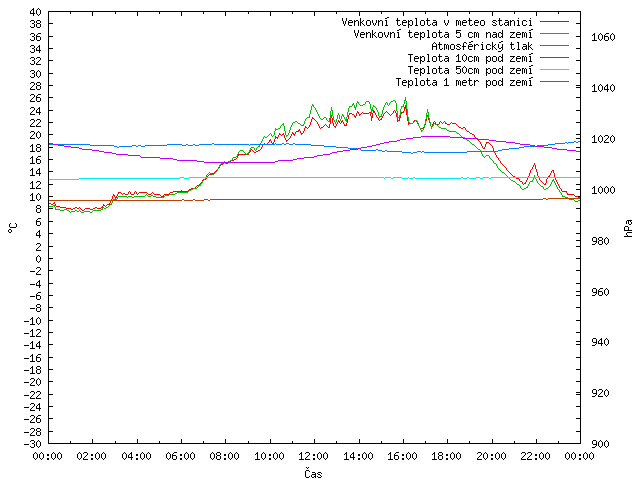Click the legend label 'Venkovní teplota v meteo stanici'
Image resolution: width=640 pixels, height=480 pixels.
click(437, 22)
